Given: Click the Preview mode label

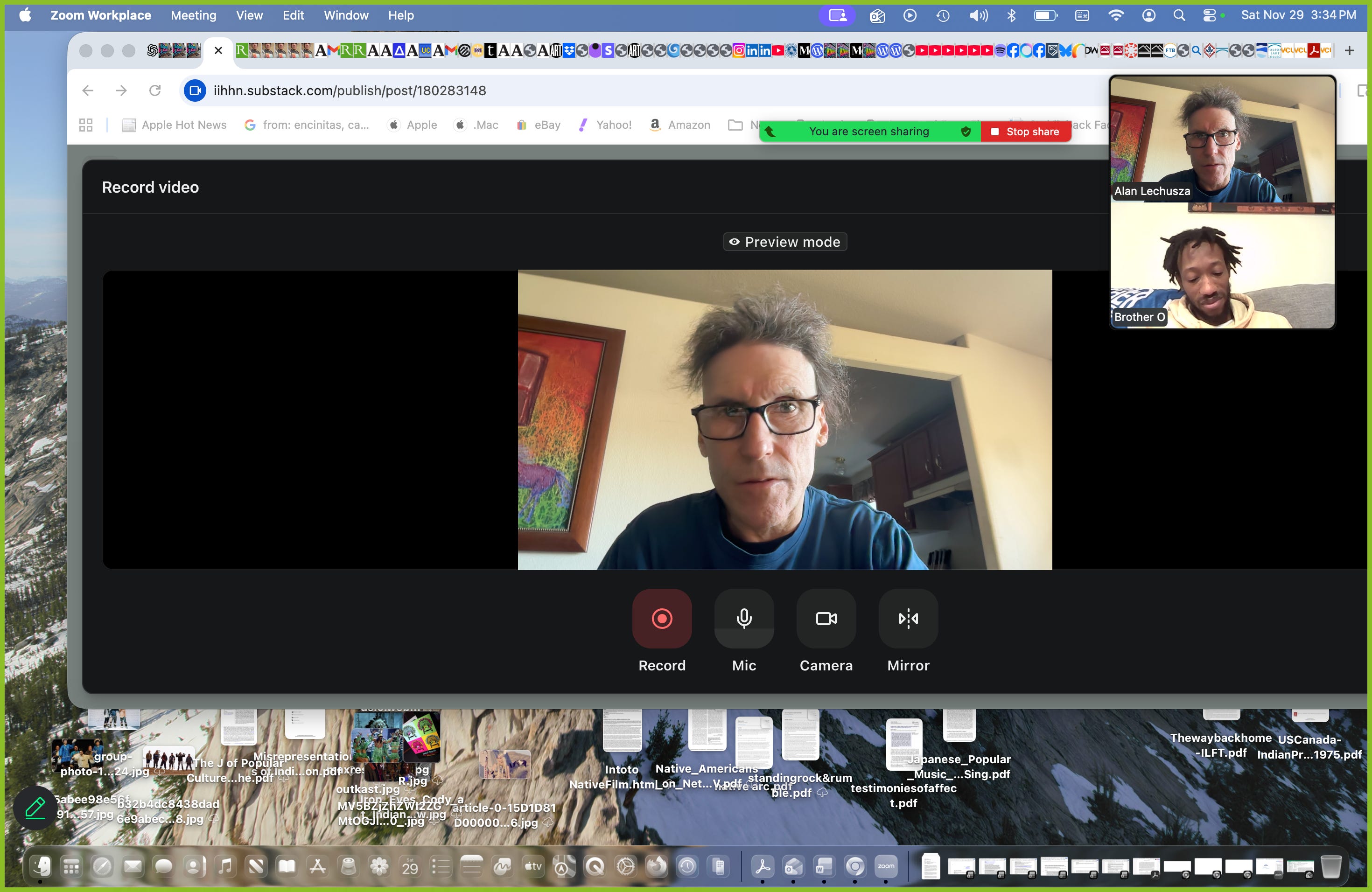Looking at the screenshot, I should pyautogui.click(x=784, y=242).
